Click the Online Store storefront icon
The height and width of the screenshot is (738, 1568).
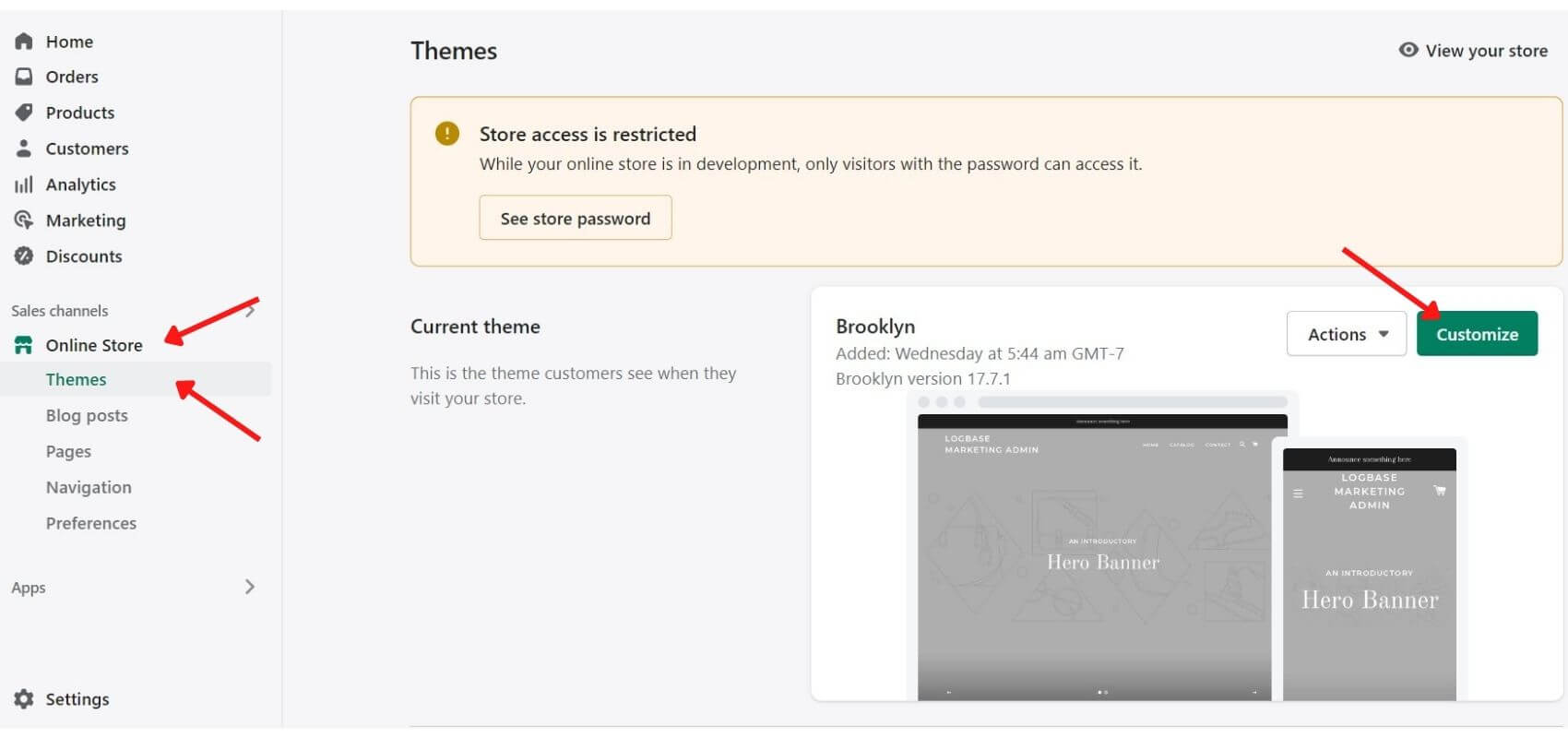(24, 345)
